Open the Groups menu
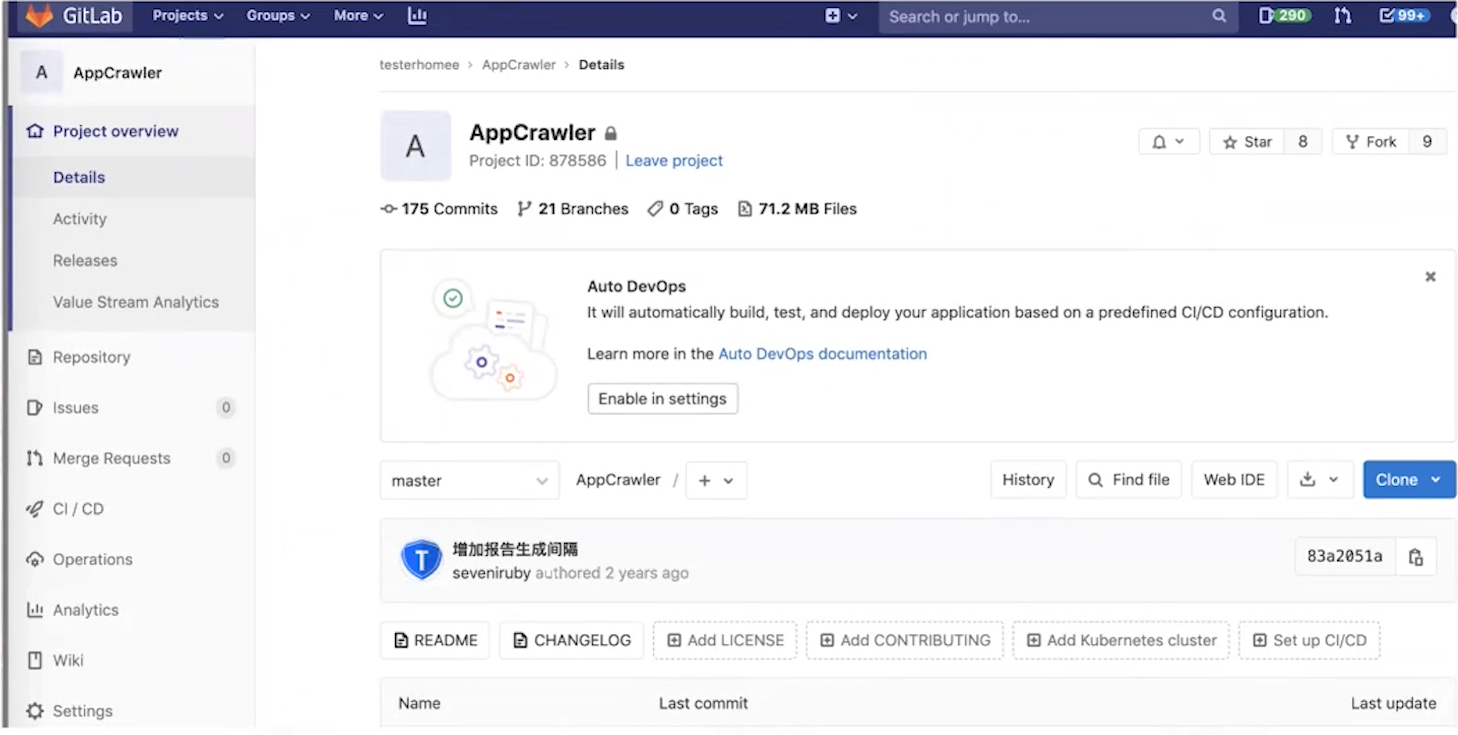 tap(278, 16)
